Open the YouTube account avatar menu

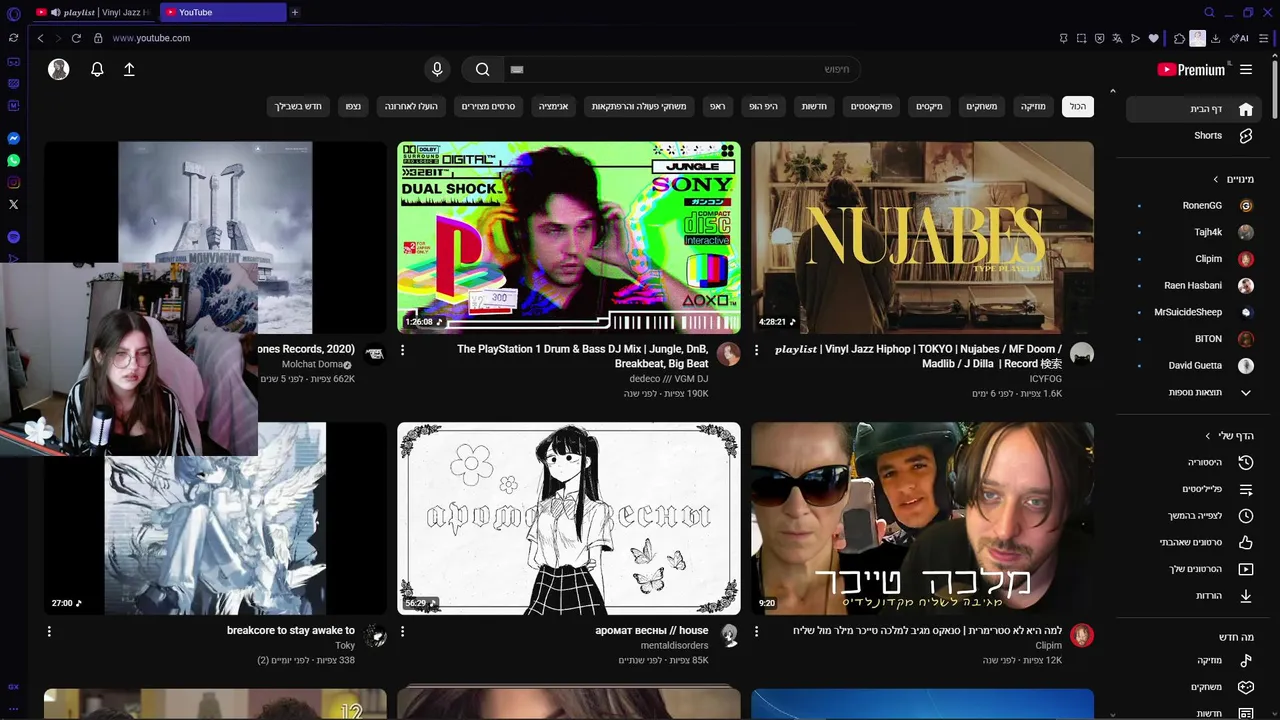coord(59,69)
